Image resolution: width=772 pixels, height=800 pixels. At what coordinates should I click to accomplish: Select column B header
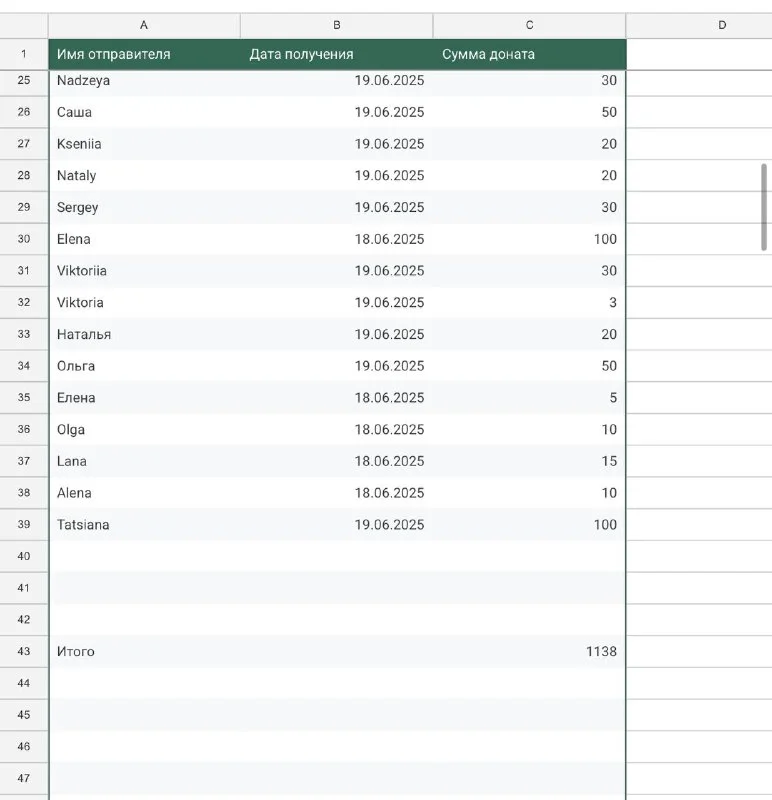pos(336,25)
